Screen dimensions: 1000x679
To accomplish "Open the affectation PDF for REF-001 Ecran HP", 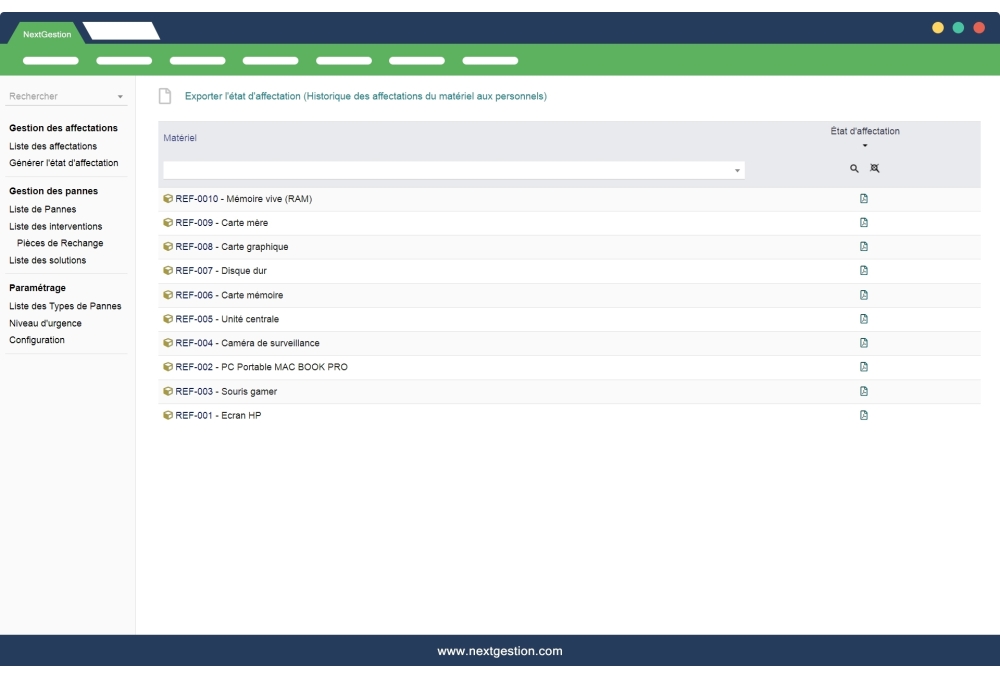I will 863,415.
